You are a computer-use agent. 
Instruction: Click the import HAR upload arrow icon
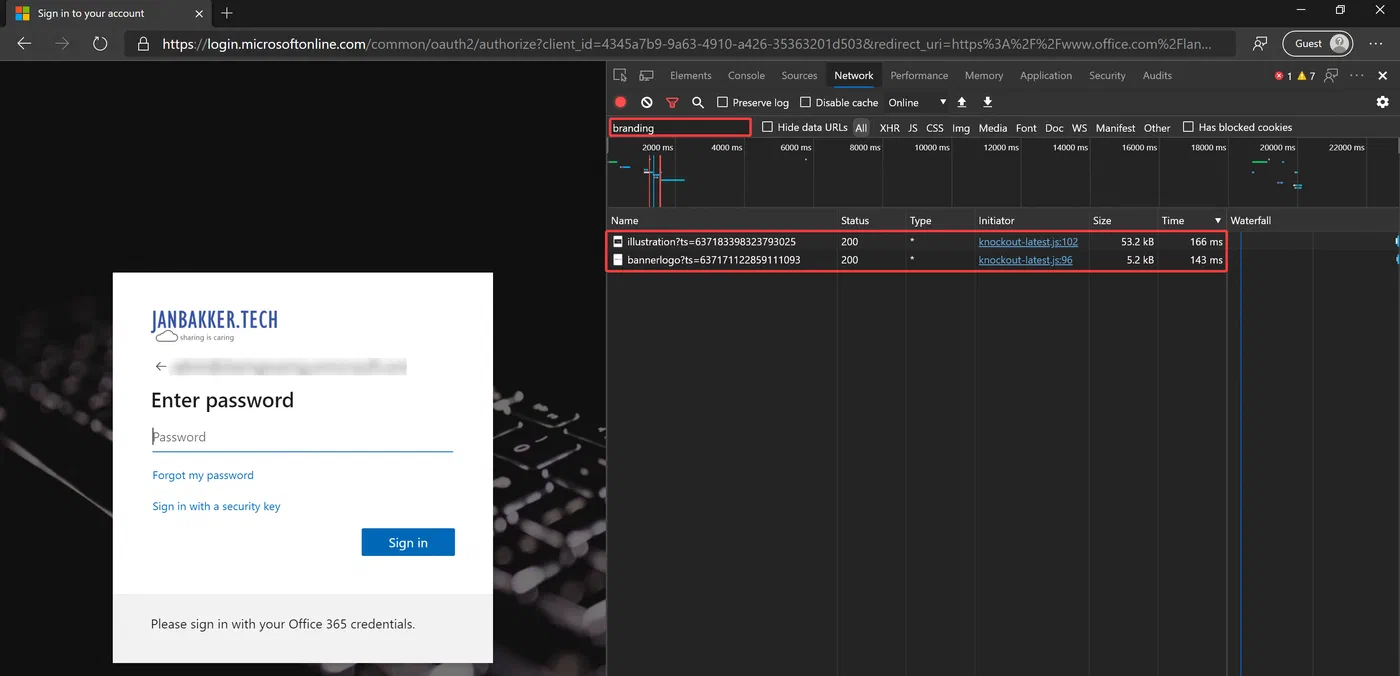tap(962, 102)
